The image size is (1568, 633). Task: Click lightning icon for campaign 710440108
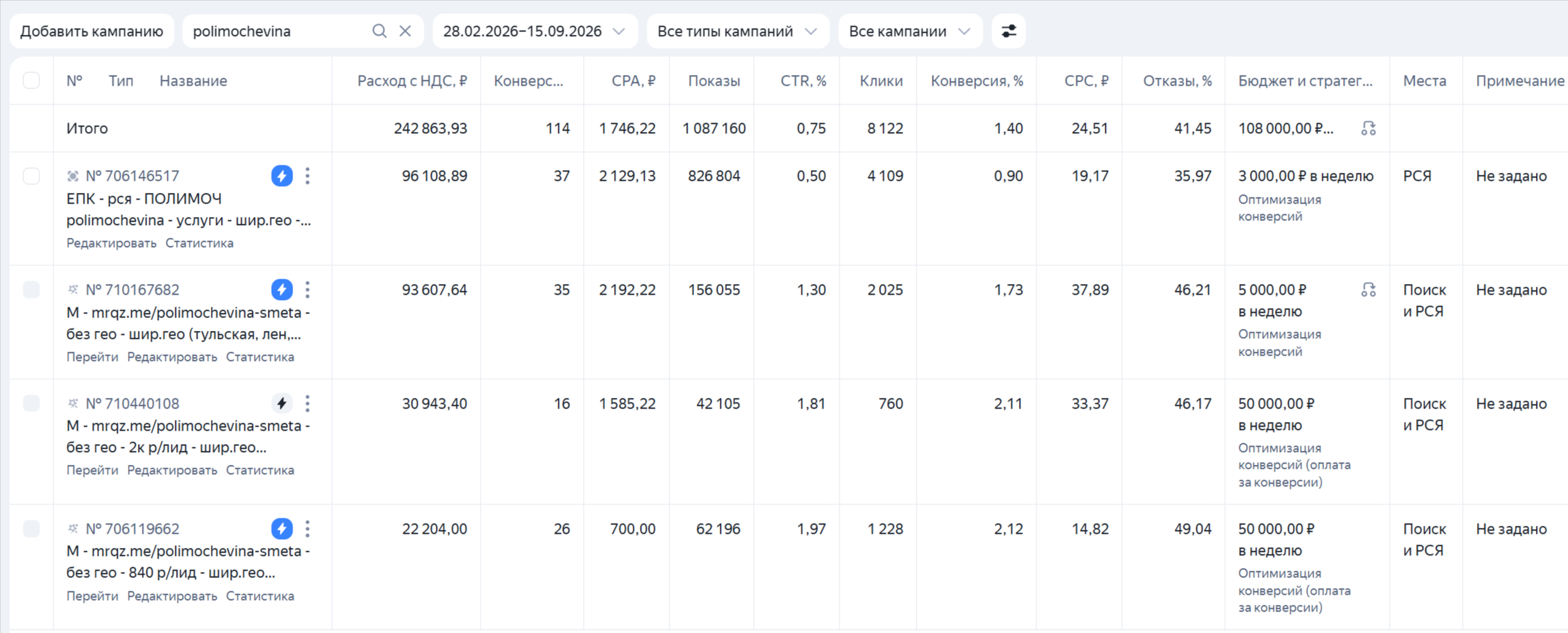(x=282, y=403)
